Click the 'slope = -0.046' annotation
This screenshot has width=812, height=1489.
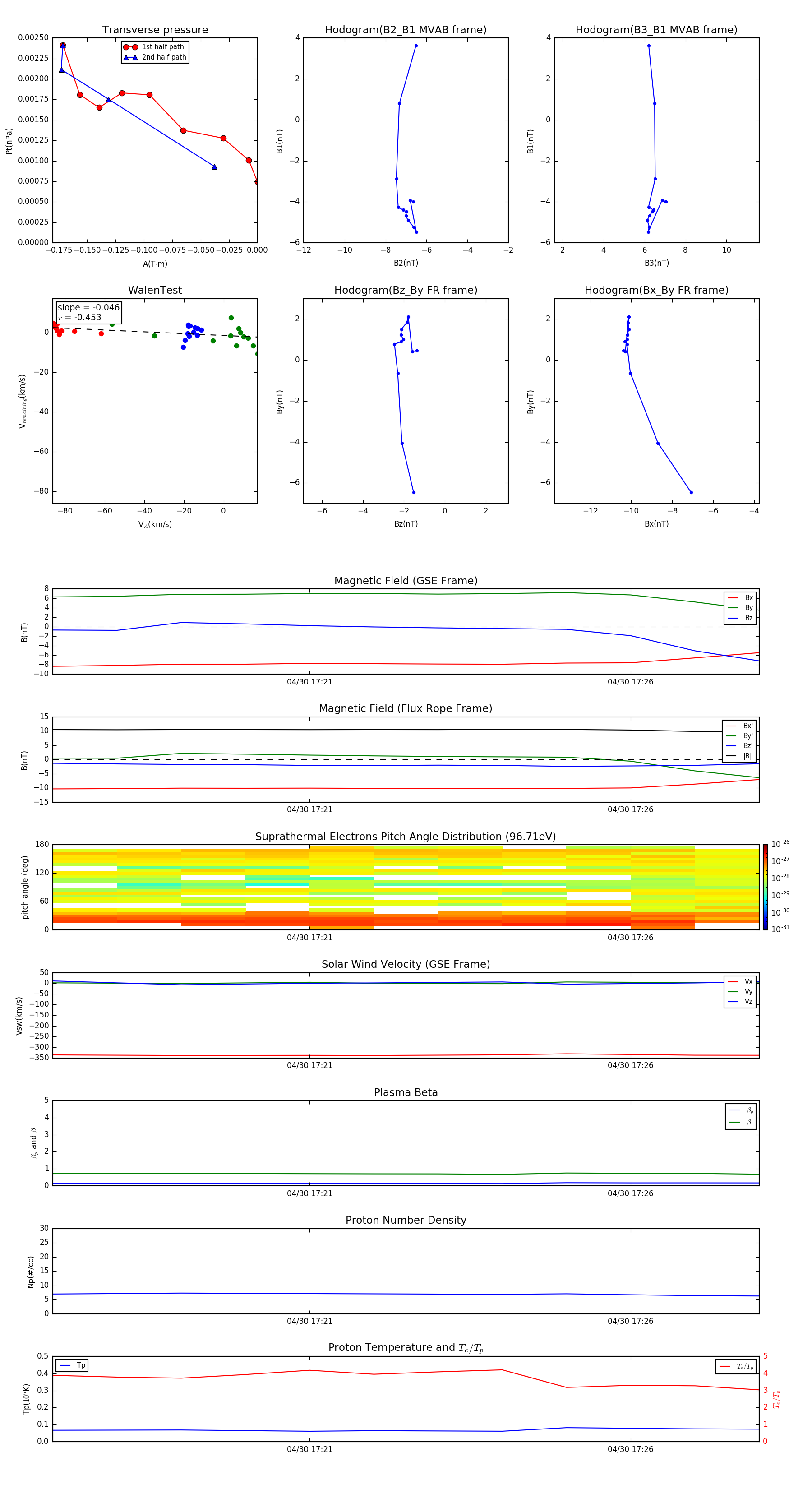(88, 308)
